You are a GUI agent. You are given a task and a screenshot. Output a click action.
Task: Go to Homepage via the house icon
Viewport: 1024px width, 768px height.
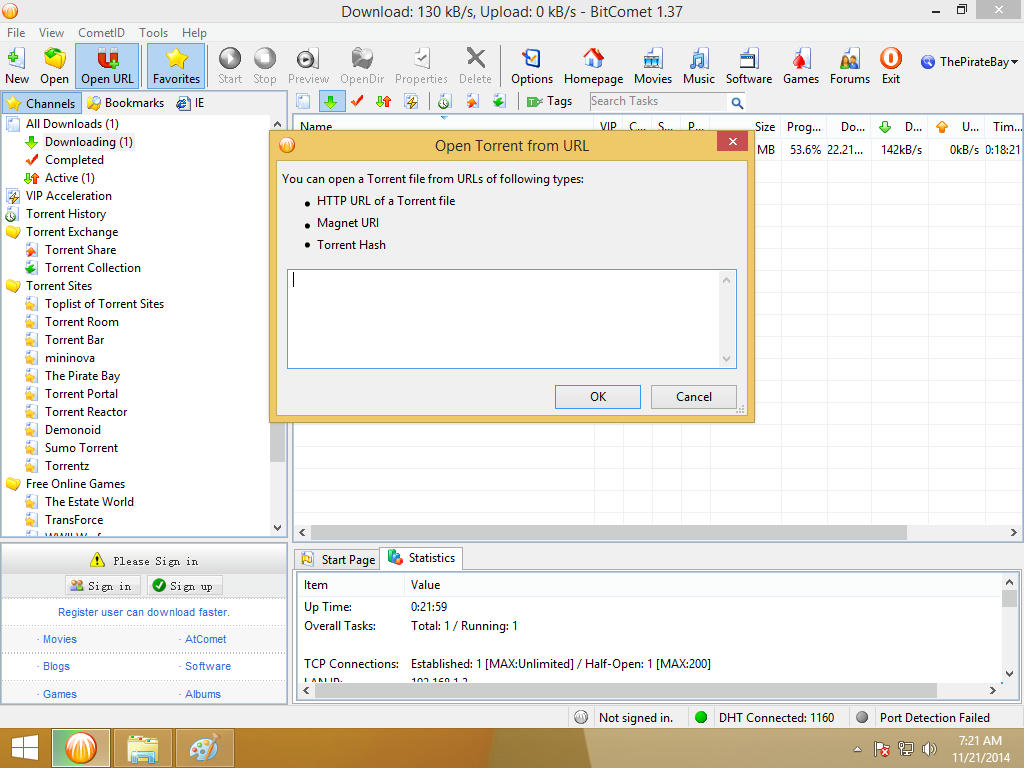click(x=594, y=65)
